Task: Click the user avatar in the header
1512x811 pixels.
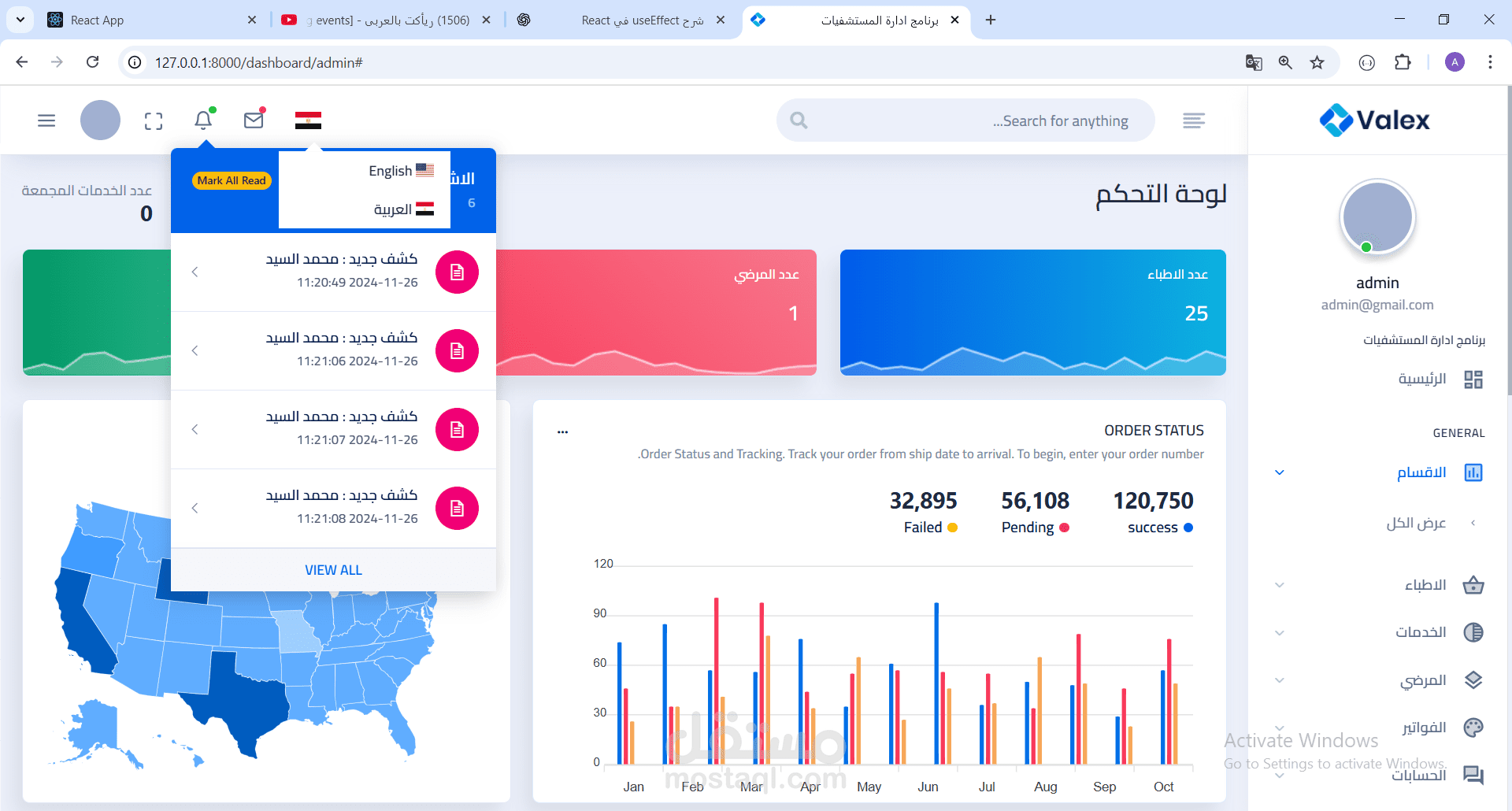Action: pos(100,120)
